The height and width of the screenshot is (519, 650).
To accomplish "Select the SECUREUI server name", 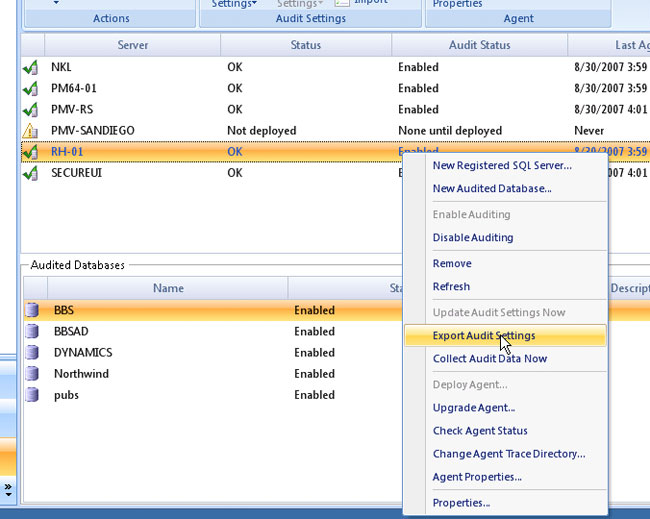I will pos(77,173).
